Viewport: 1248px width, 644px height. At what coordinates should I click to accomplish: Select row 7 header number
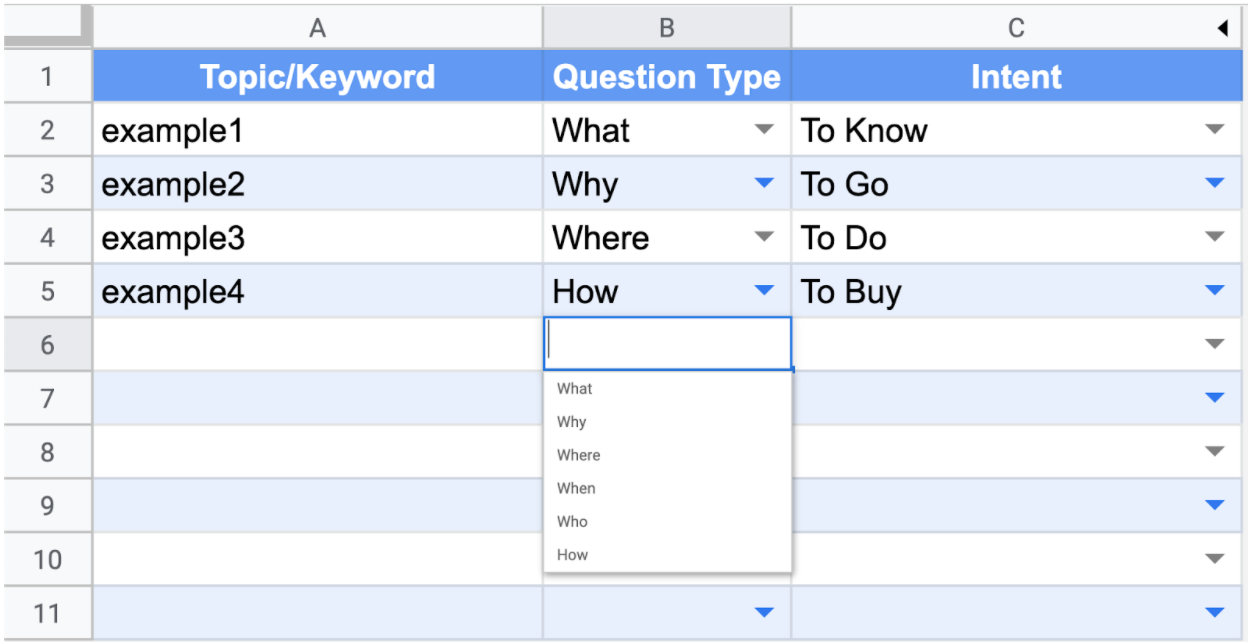pyautogui.click(x=47, y=398)
